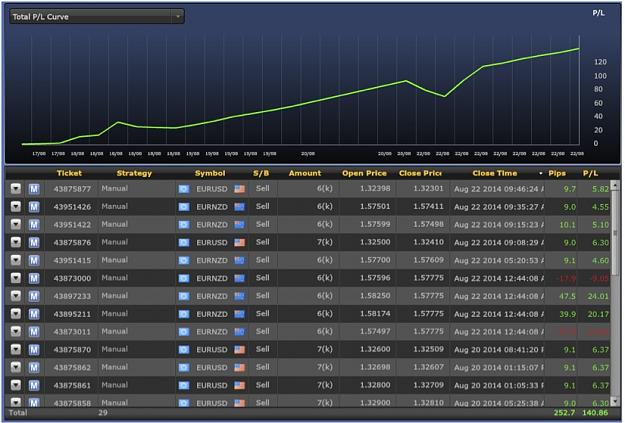
Task: Click the M manual icon for ticket 43875862
Action: (34, 367)
